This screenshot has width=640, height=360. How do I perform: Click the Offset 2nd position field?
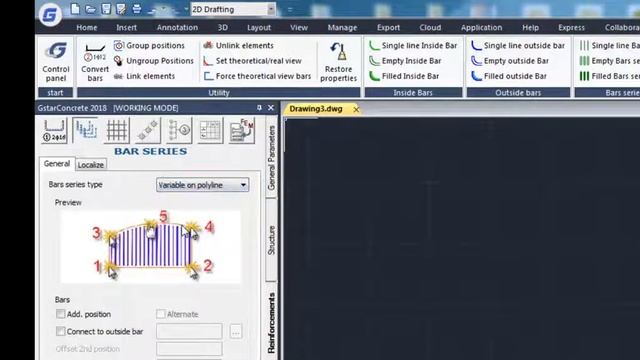coord(189,349)
